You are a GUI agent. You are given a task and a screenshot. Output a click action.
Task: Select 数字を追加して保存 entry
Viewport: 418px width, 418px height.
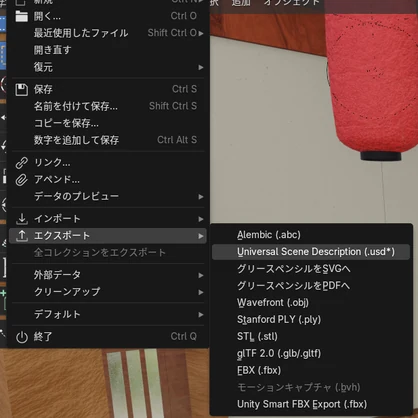[x=108, y=140]
